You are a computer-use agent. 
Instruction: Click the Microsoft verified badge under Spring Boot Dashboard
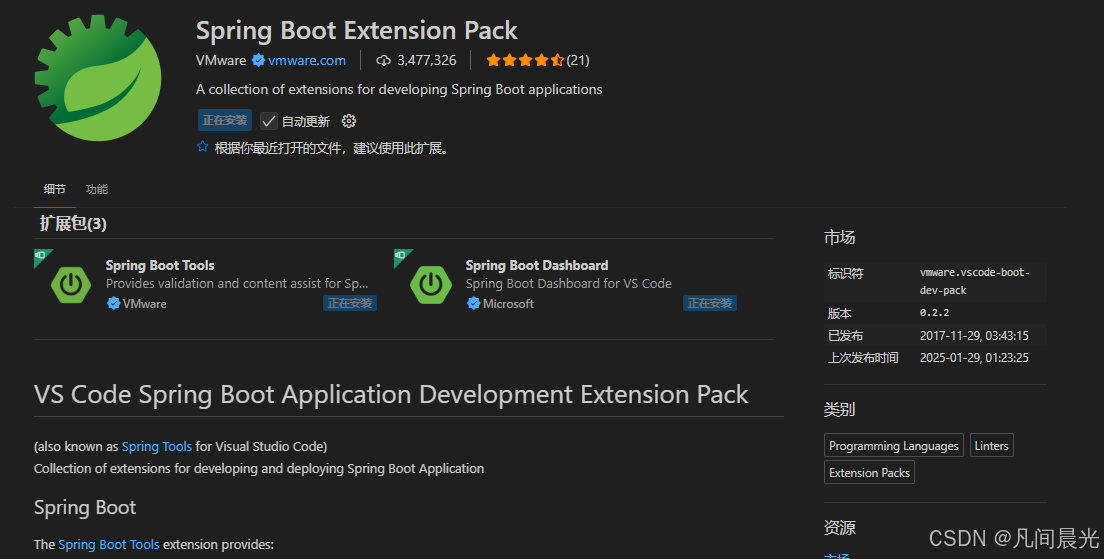coord(473,303)
